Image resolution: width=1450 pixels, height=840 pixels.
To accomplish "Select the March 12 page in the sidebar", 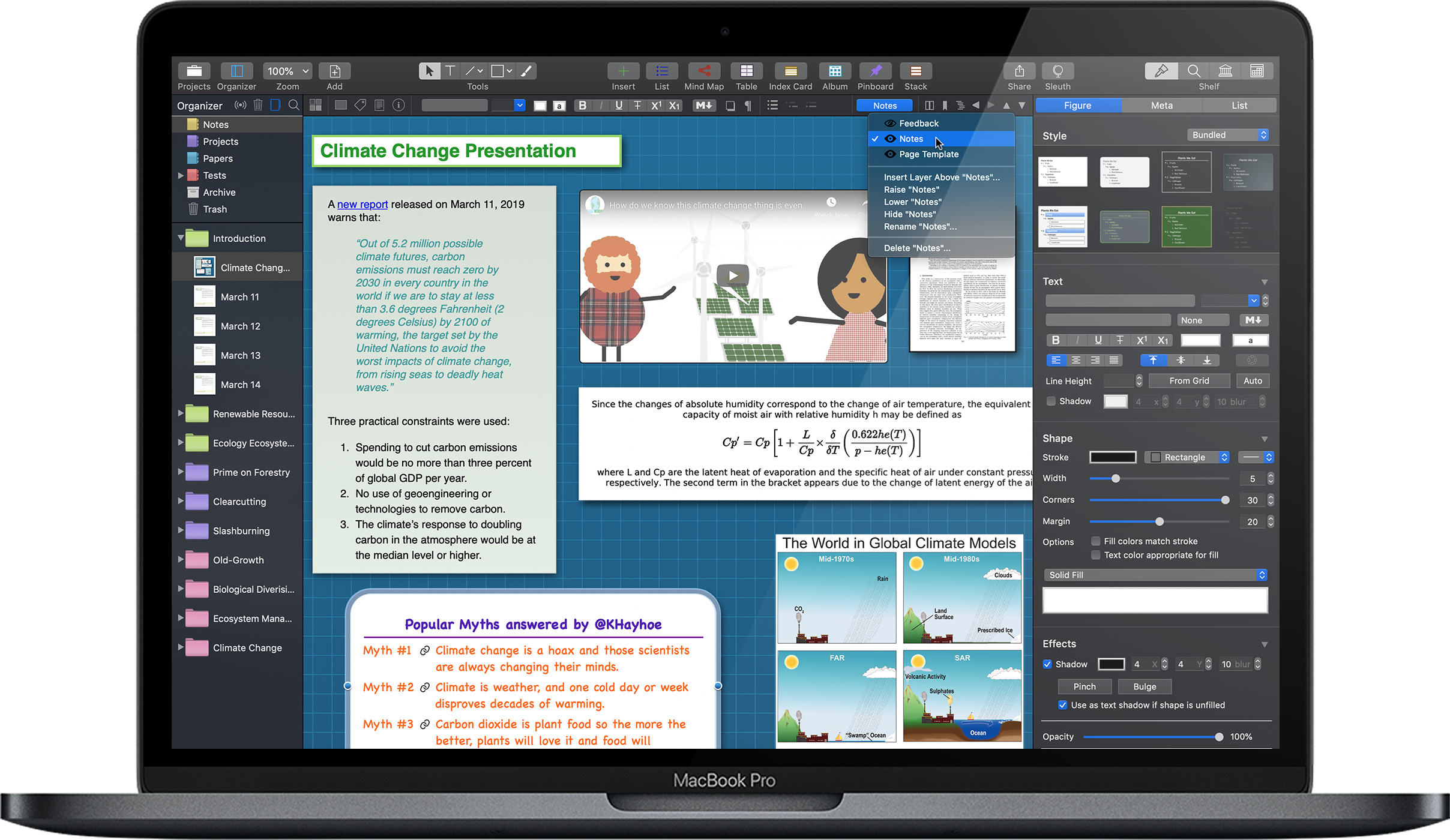I will click(x=239, y=326).
